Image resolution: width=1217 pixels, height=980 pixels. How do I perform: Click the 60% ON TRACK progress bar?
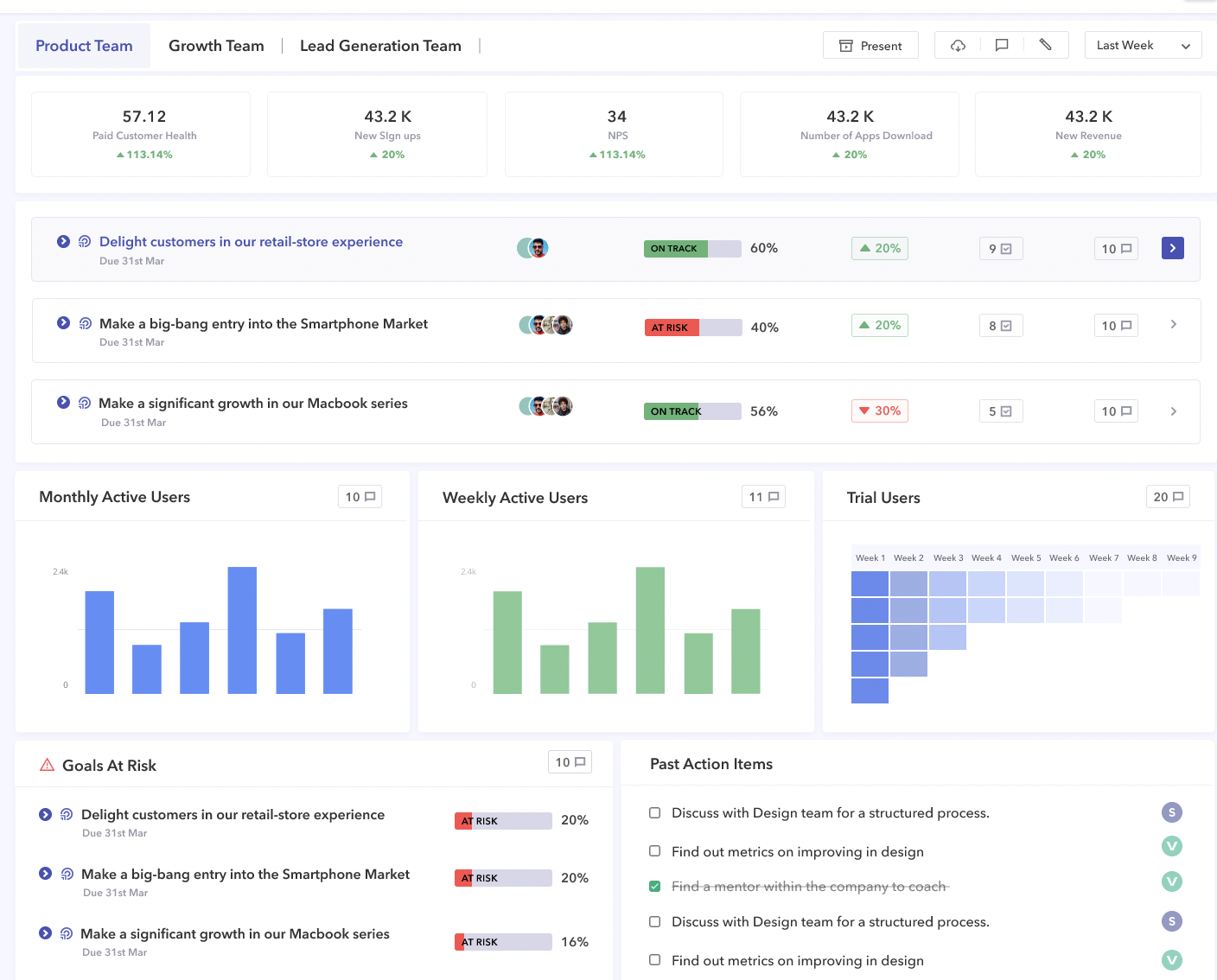[x=692, y=249]
